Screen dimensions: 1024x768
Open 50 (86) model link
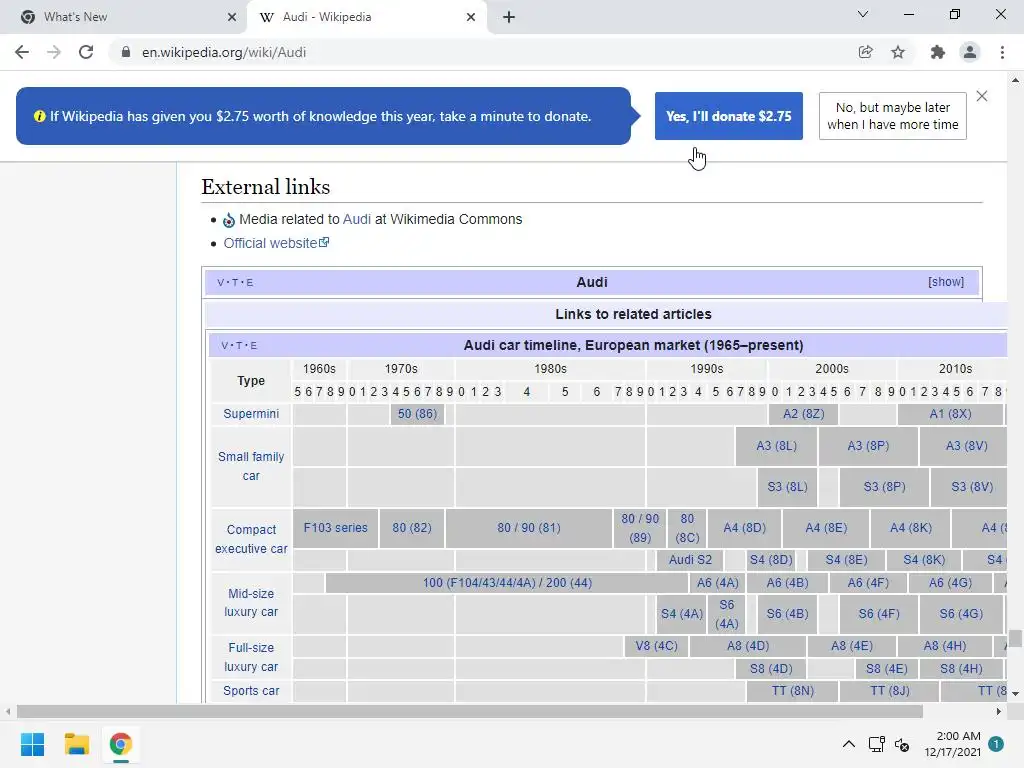tap(417, 414)
